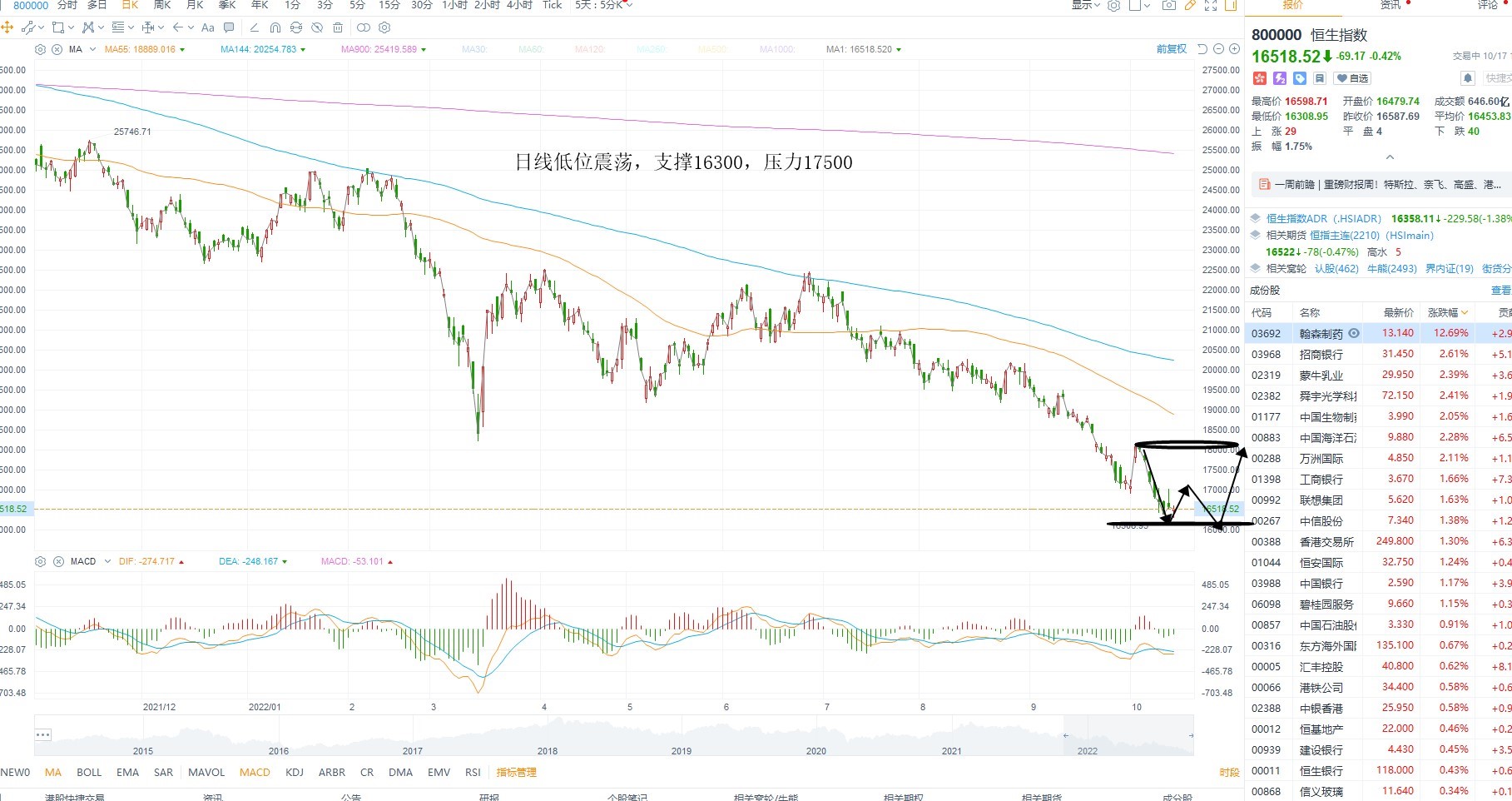1512x801 pixels.
Task: Select the arrow annotation tool
Action: (x=177, y=27)
